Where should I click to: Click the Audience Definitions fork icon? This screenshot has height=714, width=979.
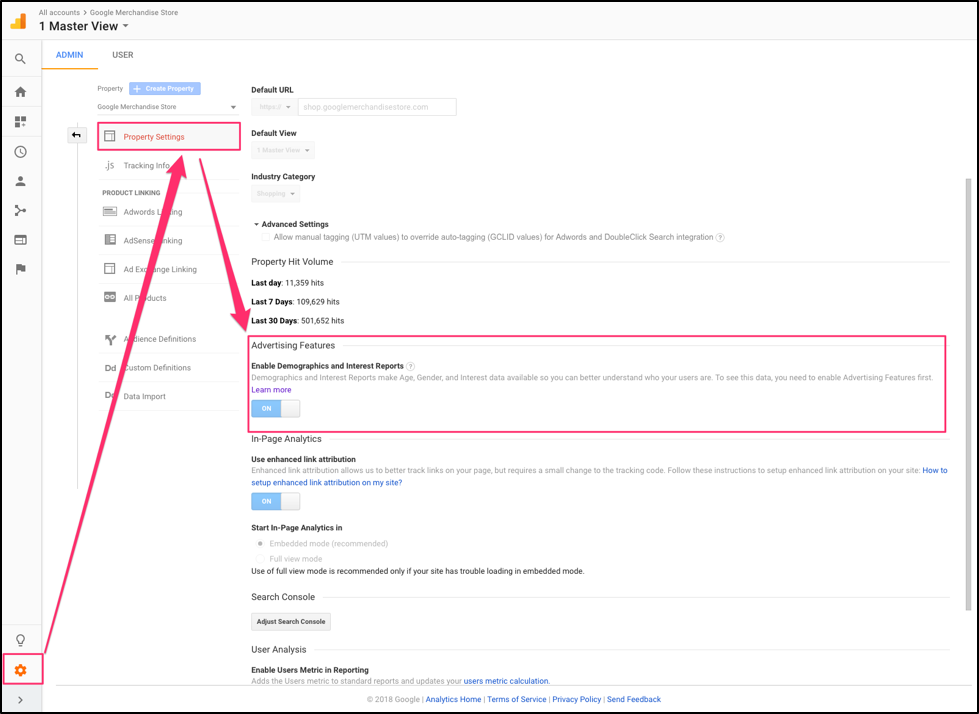click(x=111, y=340)
